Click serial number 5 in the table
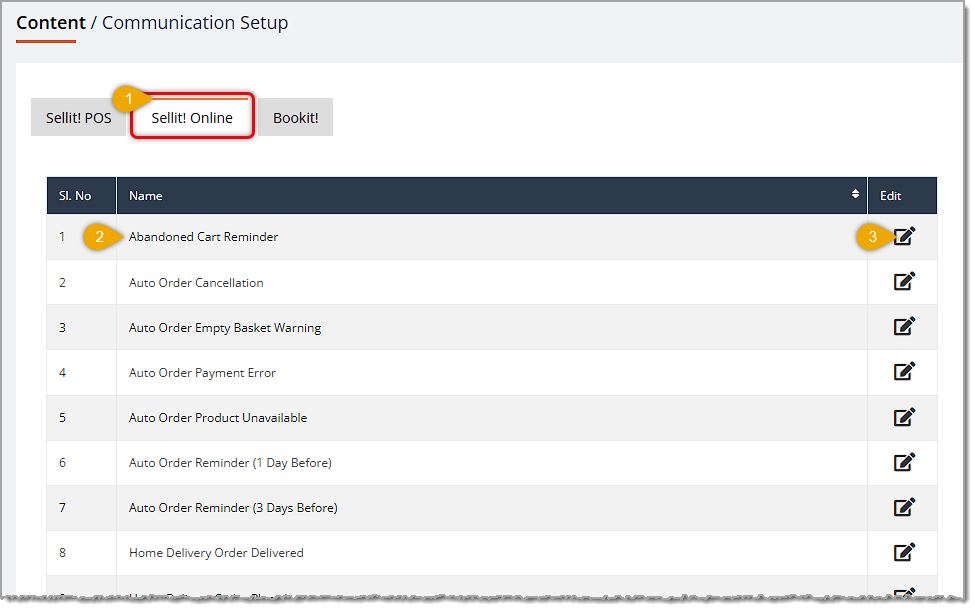 tap(62, 418)
